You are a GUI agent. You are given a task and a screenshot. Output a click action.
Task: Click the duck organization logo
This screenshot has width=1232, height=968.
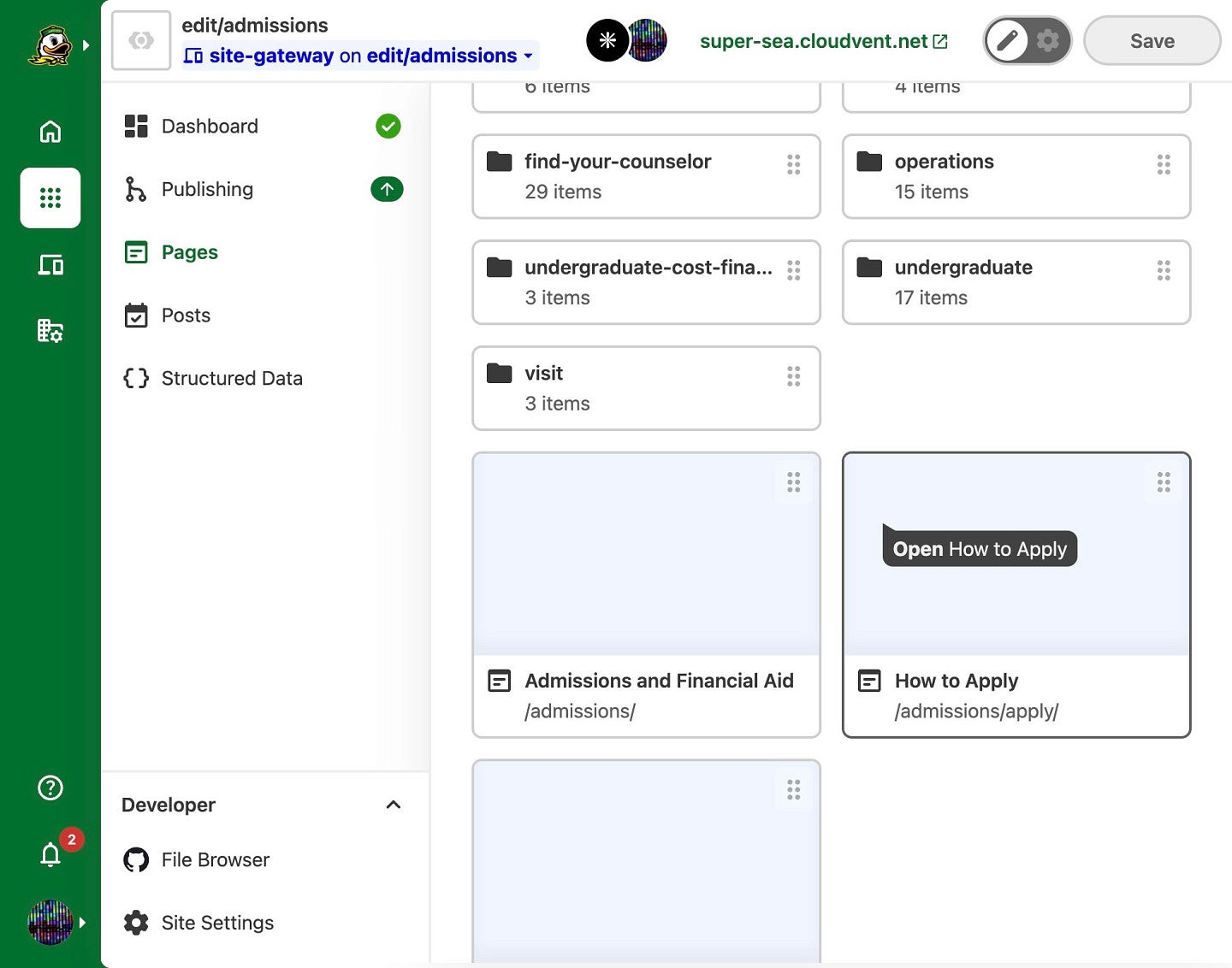point(50,45)
